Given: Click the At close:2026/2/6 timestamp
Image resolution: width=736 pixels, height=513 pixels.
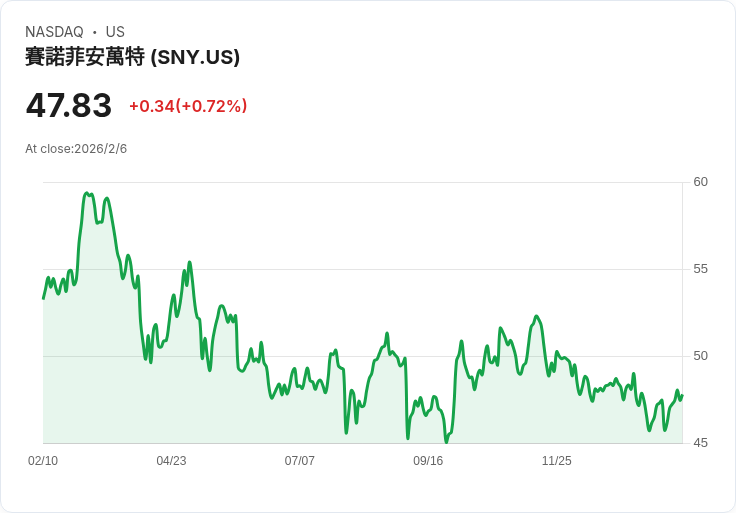Looking at the screenshot, I should (x=76, y=149).
